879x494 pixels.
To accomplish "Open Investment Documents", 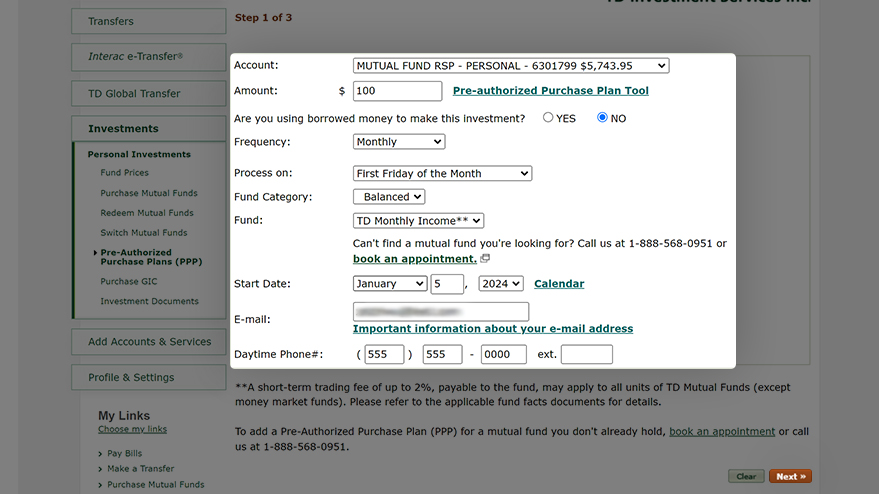I will coord(149,301).
